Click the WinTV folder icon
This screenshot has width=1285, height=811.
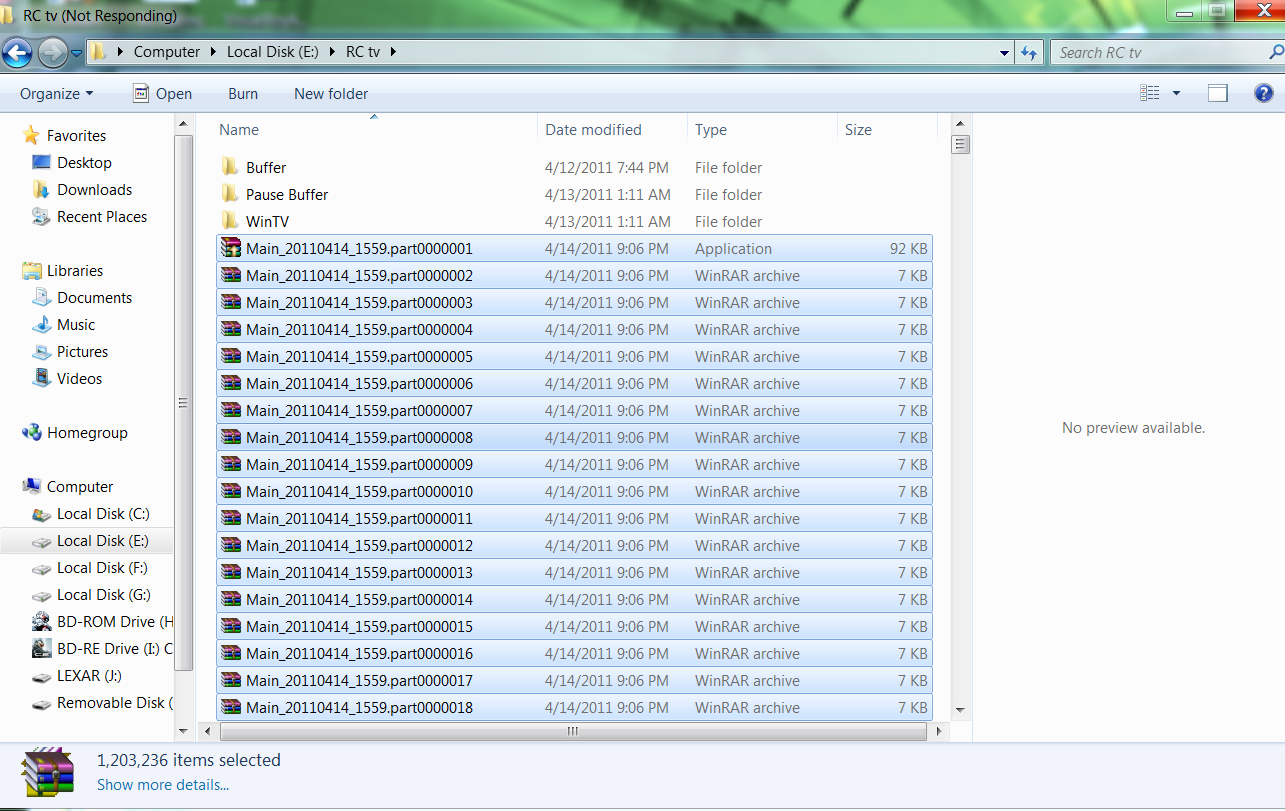[x=230, y=221]
